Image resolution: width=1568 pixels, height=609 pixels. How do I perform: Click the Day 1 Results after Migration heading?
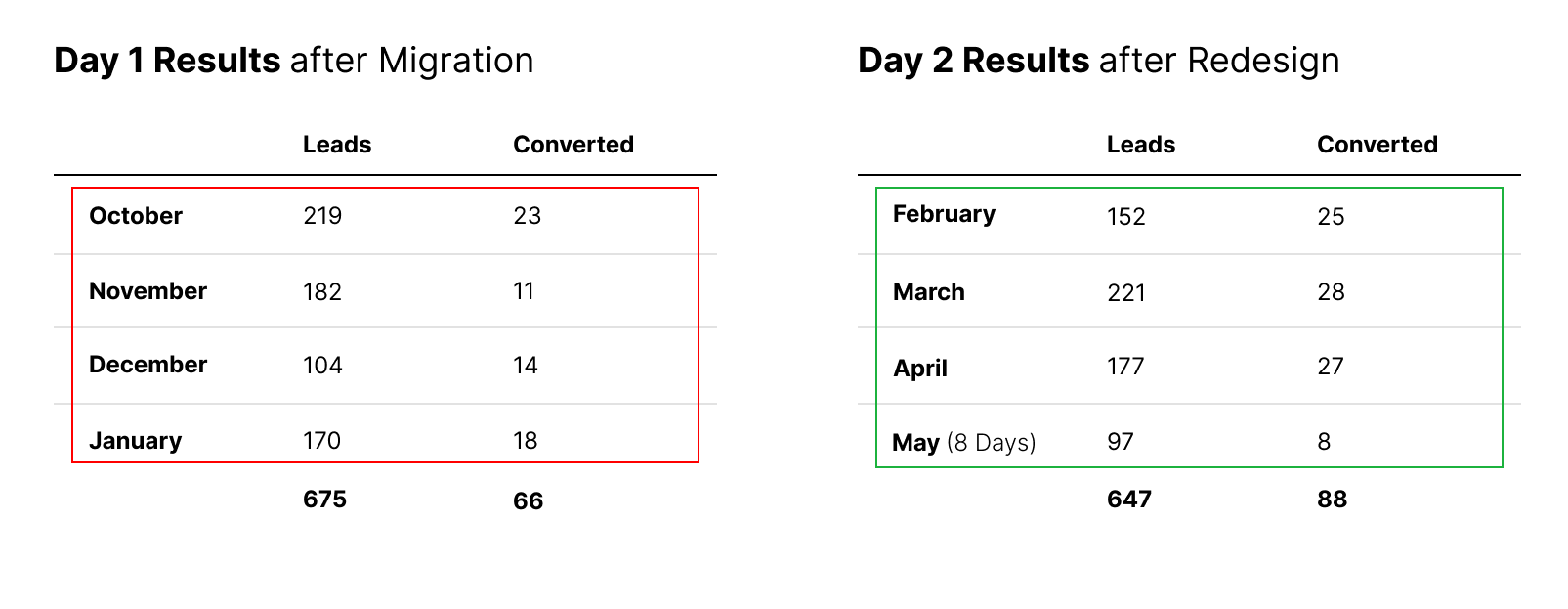(x=294, y=61)
